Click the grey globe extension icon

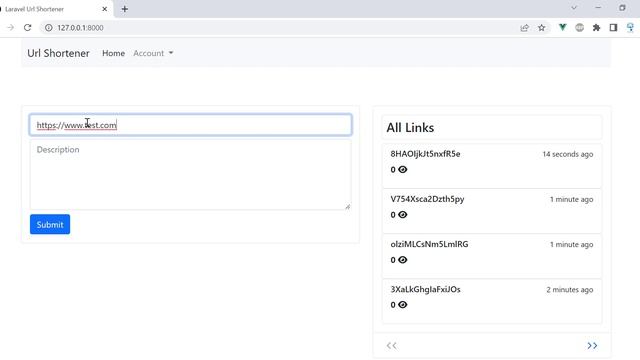(x=580, y=28)
